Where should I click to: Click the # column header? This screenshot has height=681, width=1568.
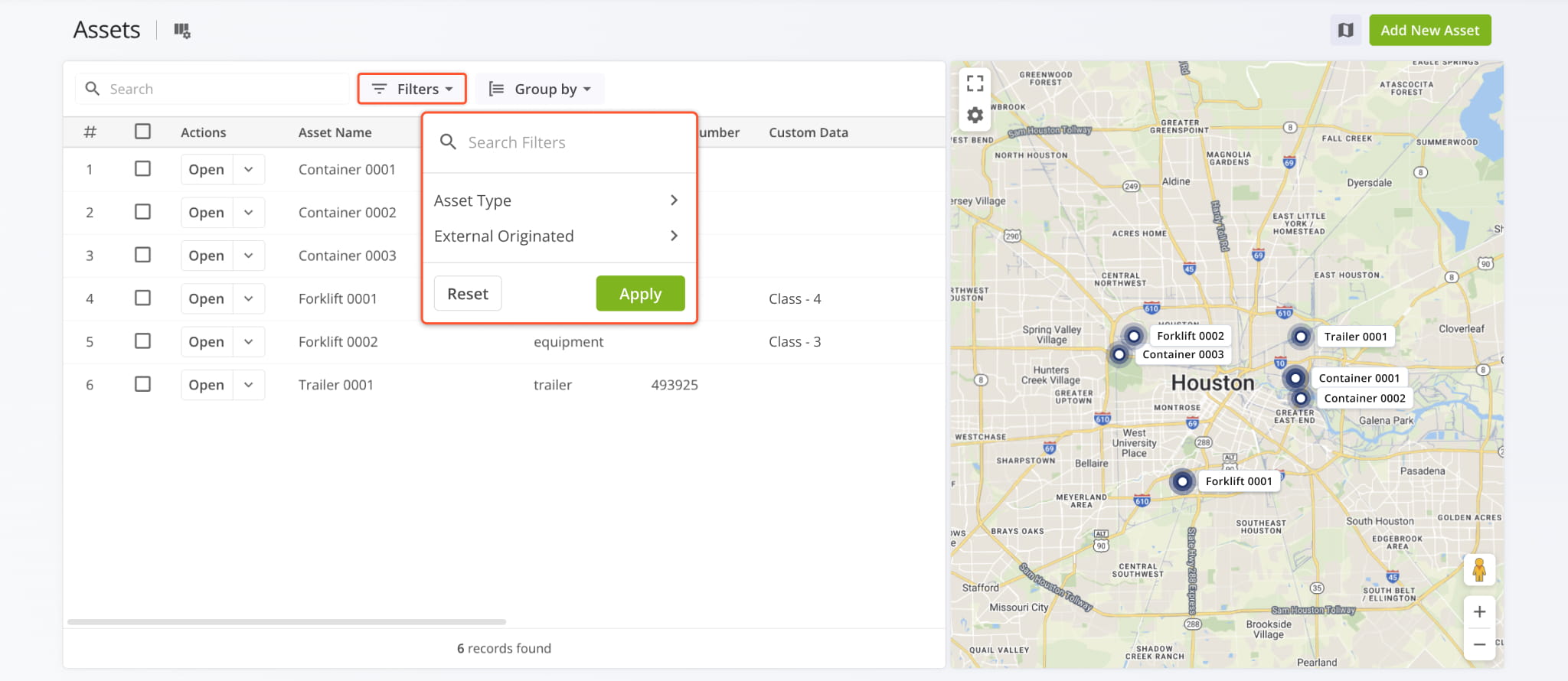[x=90, y=132]
